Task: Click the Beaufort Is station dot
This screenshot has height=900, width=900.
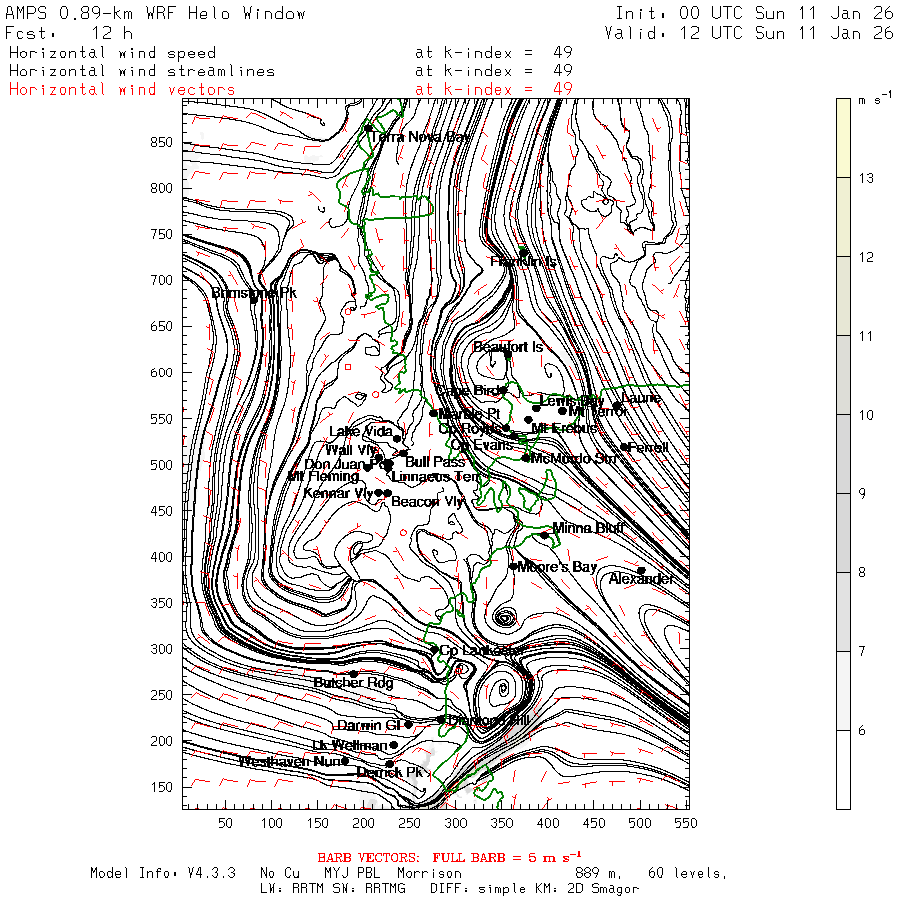Action: point(508,354)
